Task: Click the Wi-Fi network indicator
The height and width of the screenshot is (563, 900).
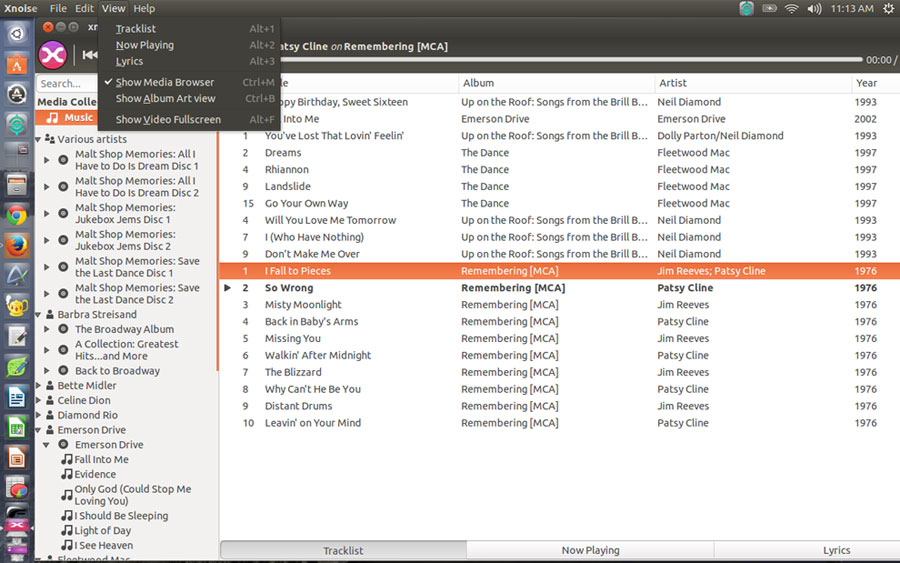Action: (792, 9)
